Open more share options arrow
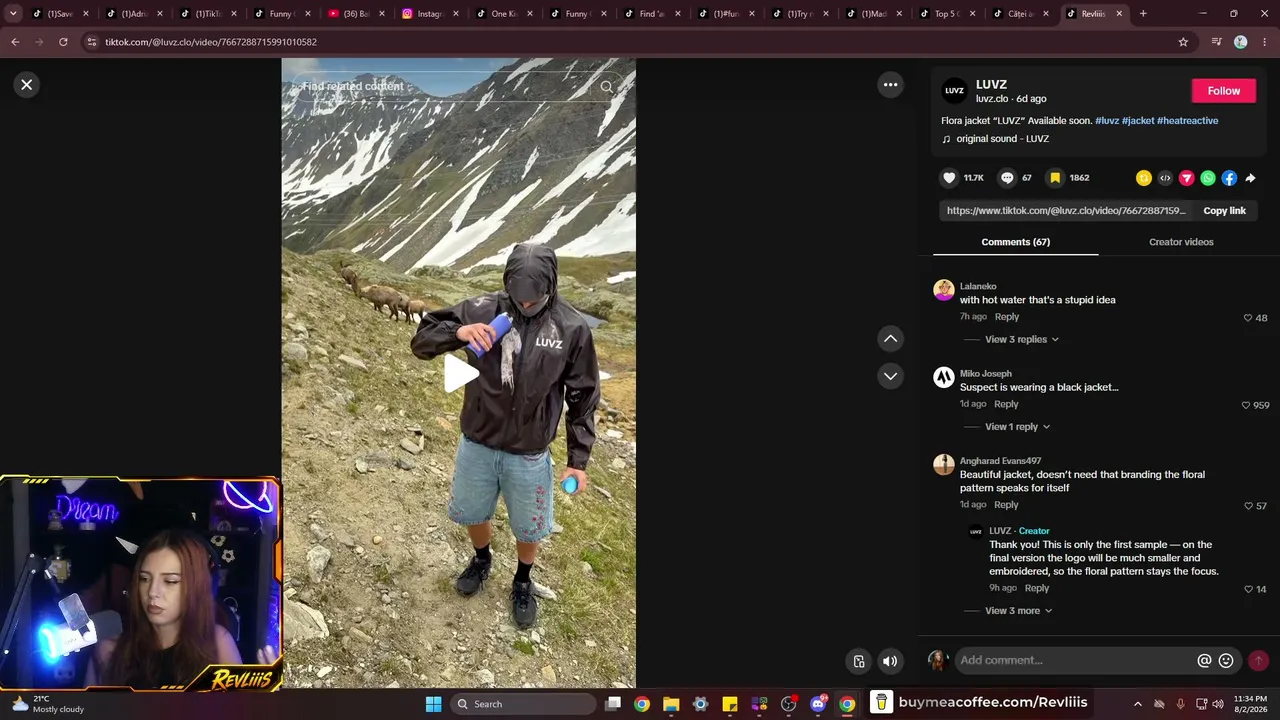This screenshot has width=1280, height=720. (x=1250, y=178)
